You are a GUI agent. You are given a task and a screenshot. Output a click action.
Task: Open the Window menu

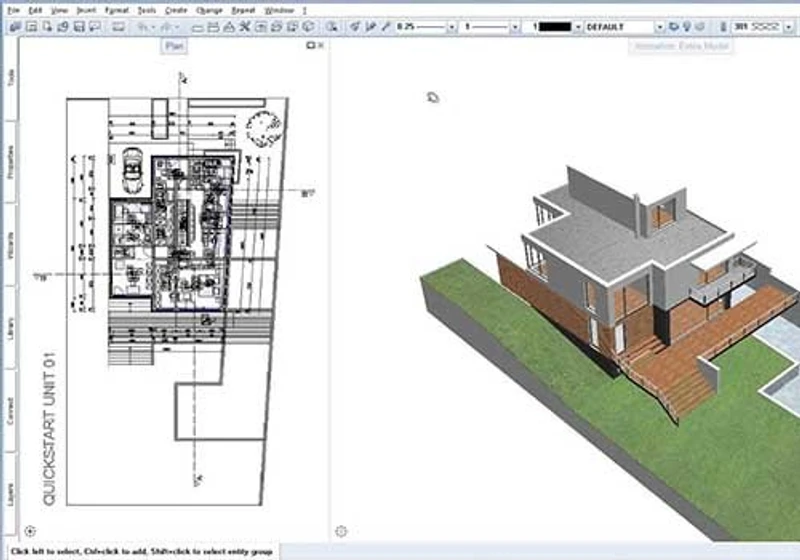[x=279, y=10]
